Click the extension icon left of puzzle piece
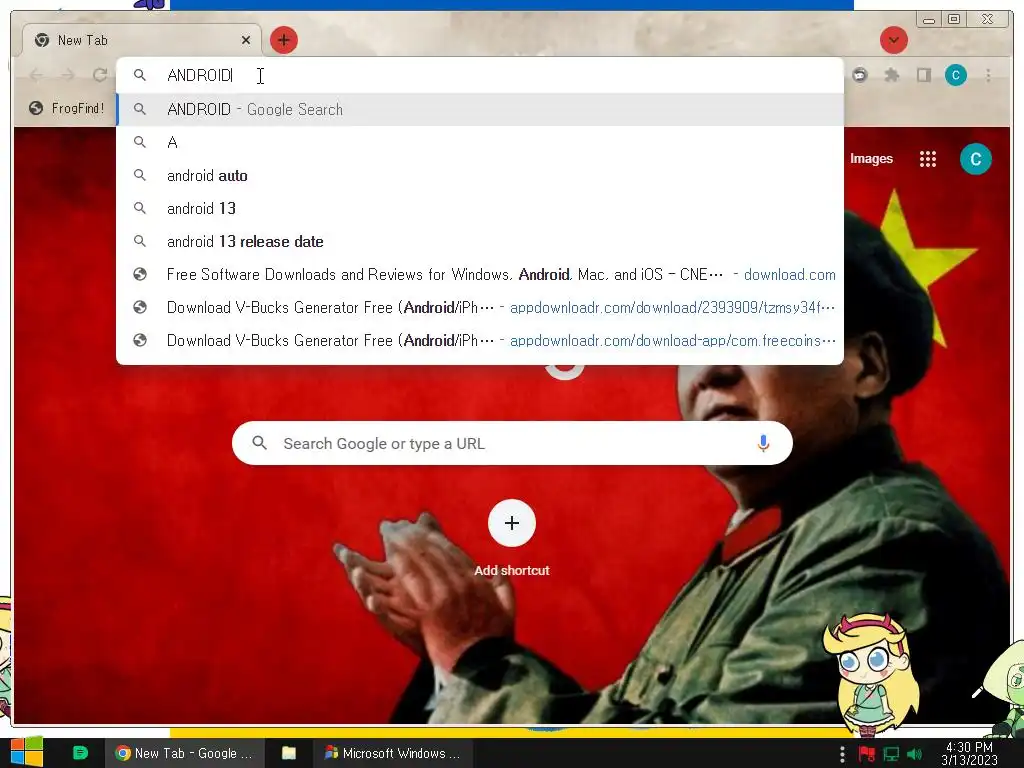1024x768 pixels. coord(860,75)
